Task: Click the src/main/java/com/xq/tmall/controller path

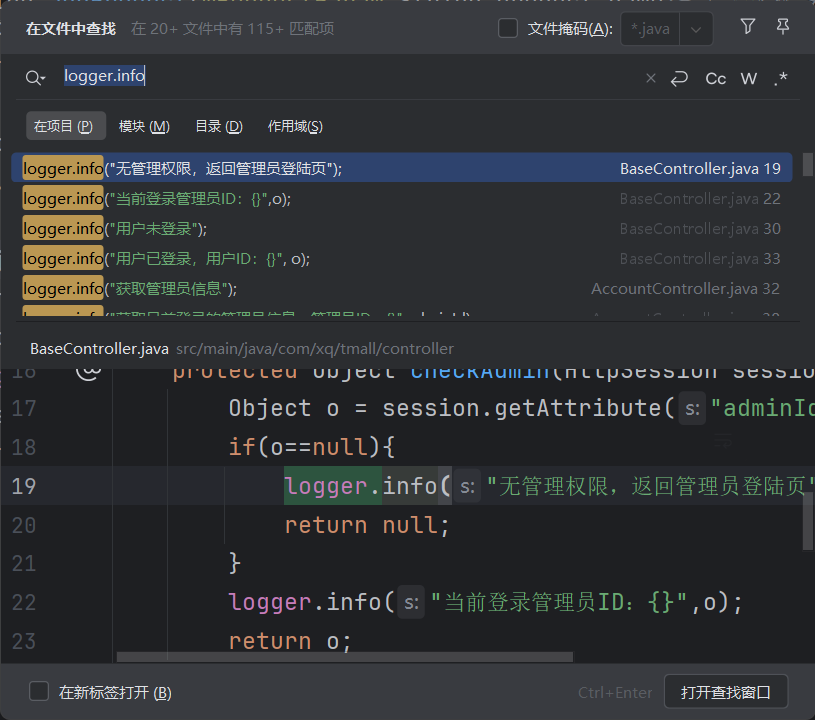Action: point(315,348)
